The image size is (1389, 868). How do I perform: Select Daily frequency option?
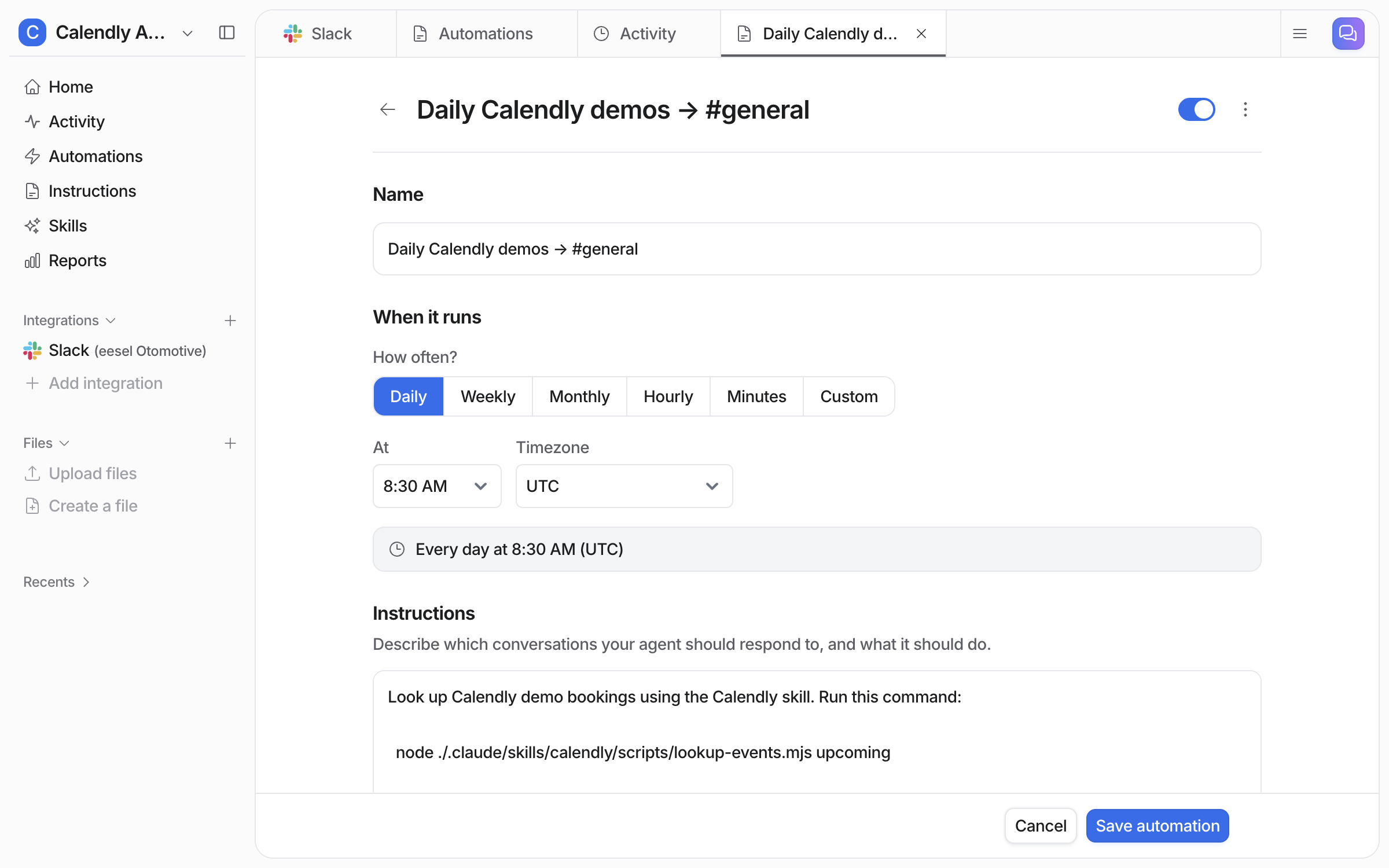click(x=409, y=396)
